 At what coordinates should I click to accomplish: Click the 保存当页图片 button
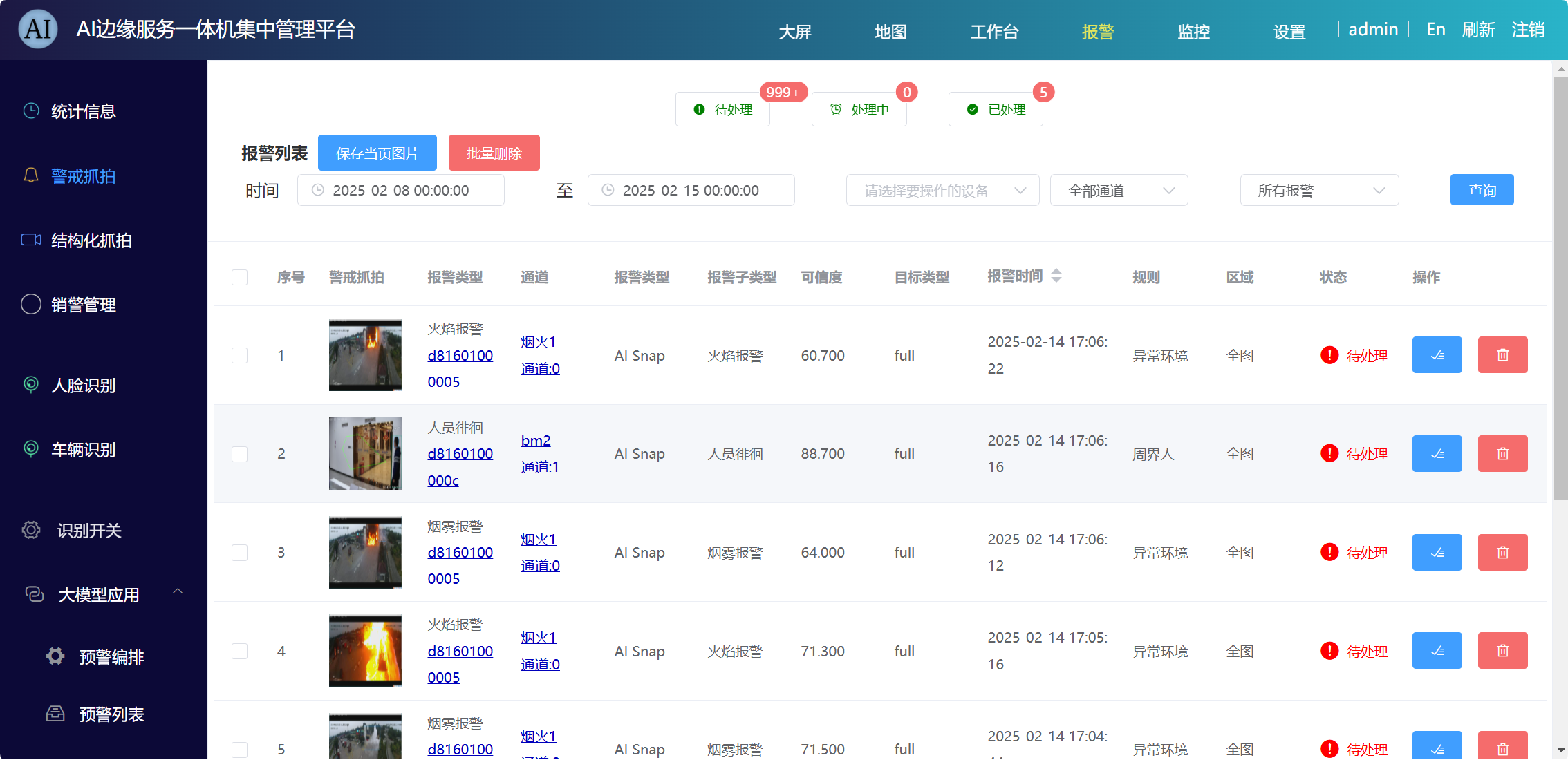pyautogui.click(x=377, y=153)
